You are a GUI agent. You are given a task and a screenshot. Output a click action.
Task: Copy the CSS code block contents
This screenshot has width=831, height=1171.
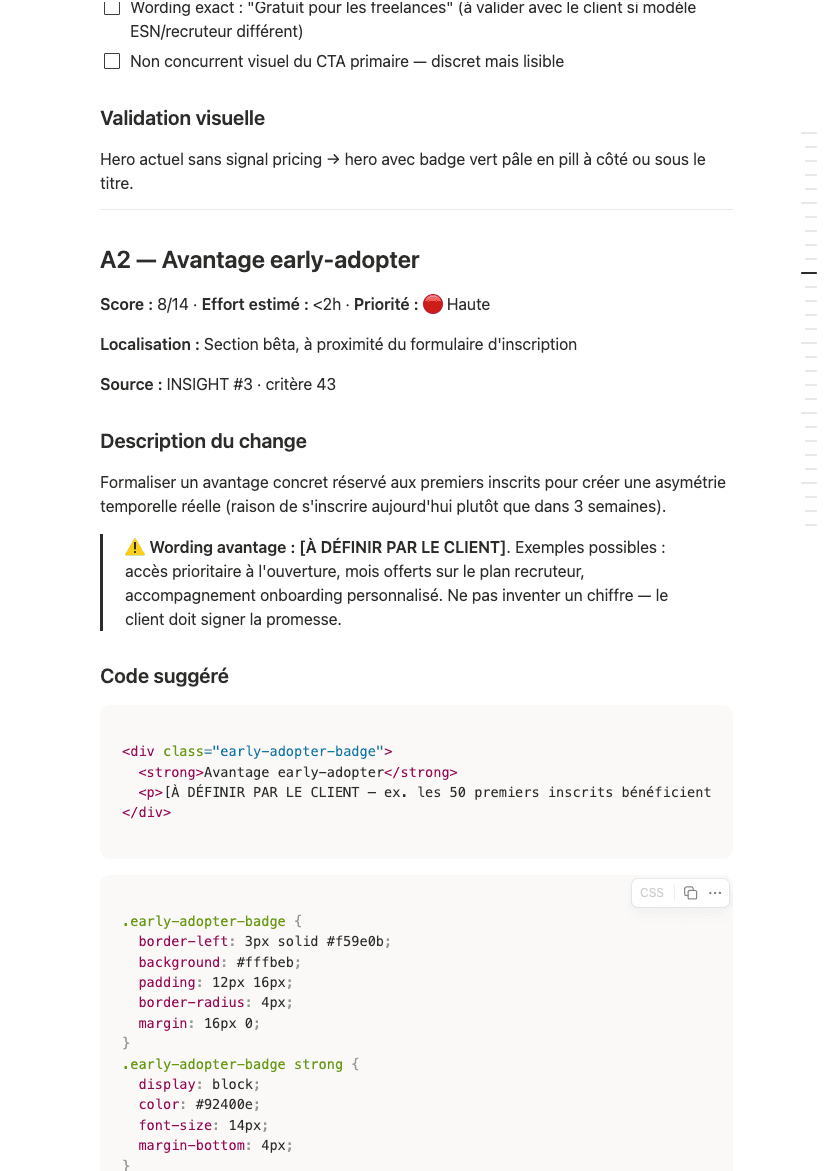pyautogui.click(x=691, y=892)
